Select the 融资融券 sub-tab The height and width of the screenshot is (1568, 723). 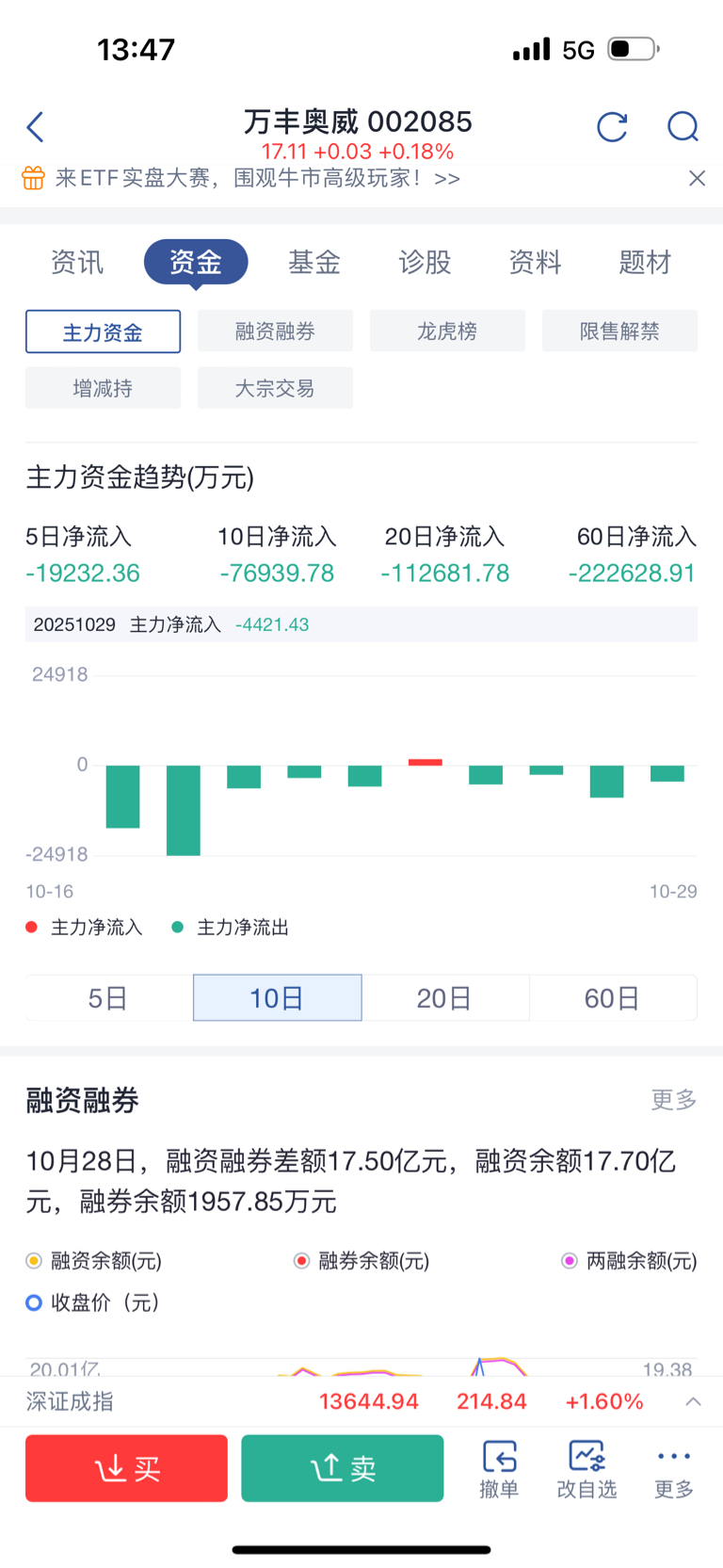[x=275, y=331]
